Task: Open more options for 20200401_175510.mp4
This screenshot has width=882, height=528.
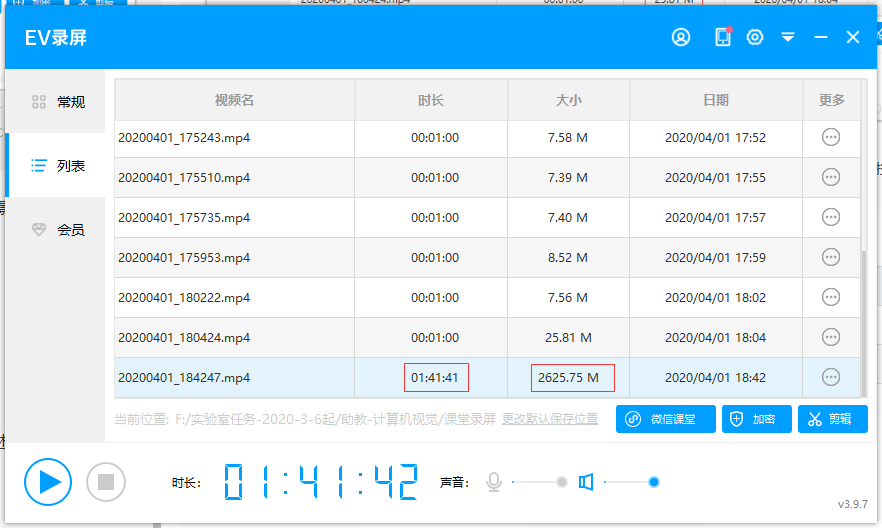Action: [x=831, y=177]
